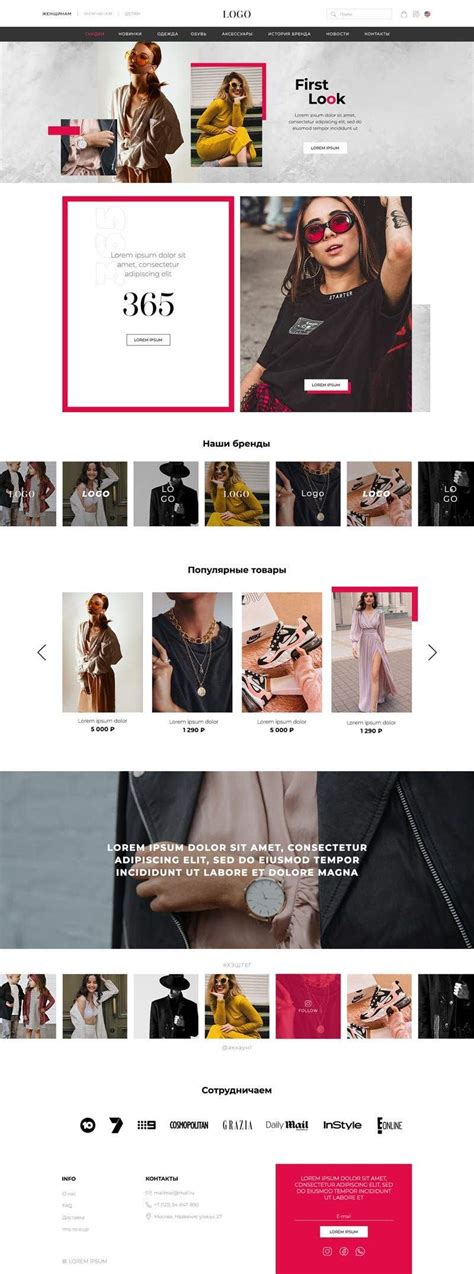Open Instagram icon in red footer box
The height and width of the screenshot is (1274, 474).
click(327, 1250)
